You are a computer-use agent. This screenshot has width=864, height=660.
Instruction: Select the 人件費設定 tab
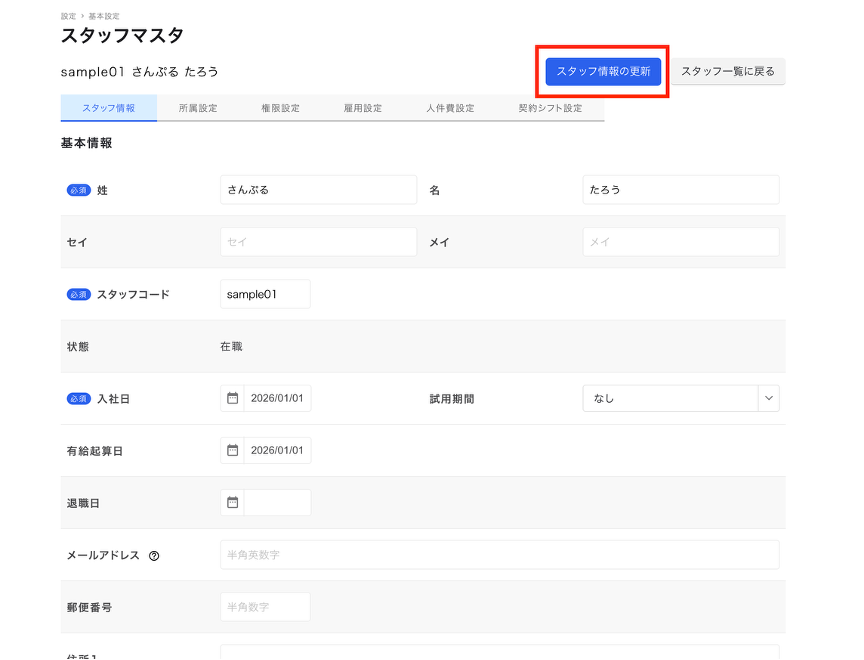pos(450,108)
